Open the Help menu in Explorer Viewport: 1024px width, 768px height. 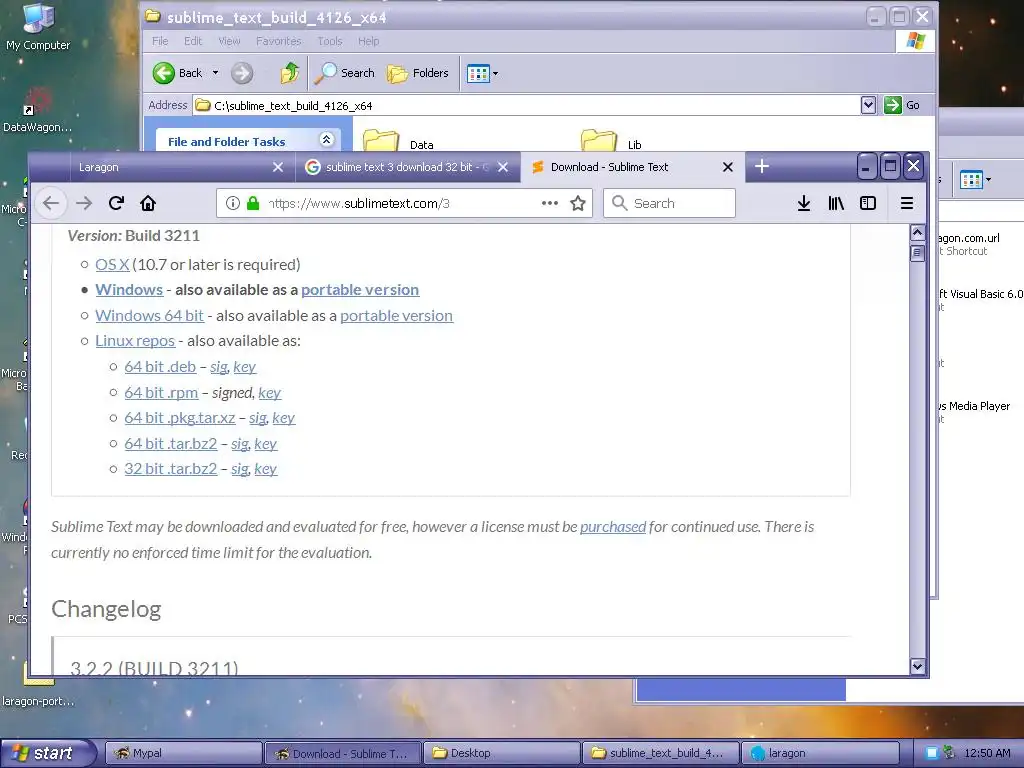tap(368, 41)
